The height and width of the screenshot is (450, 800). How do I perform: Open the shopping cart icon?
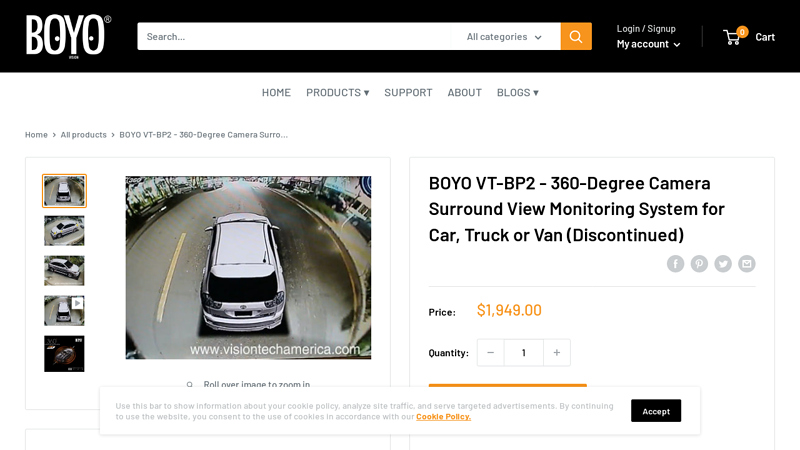(733, 37)
